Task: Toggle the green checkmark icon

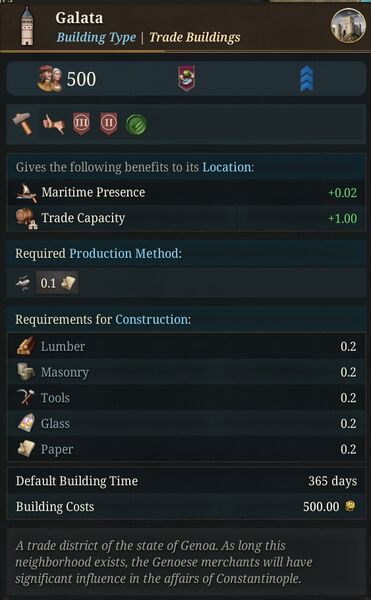Action: tap(136, 124)
